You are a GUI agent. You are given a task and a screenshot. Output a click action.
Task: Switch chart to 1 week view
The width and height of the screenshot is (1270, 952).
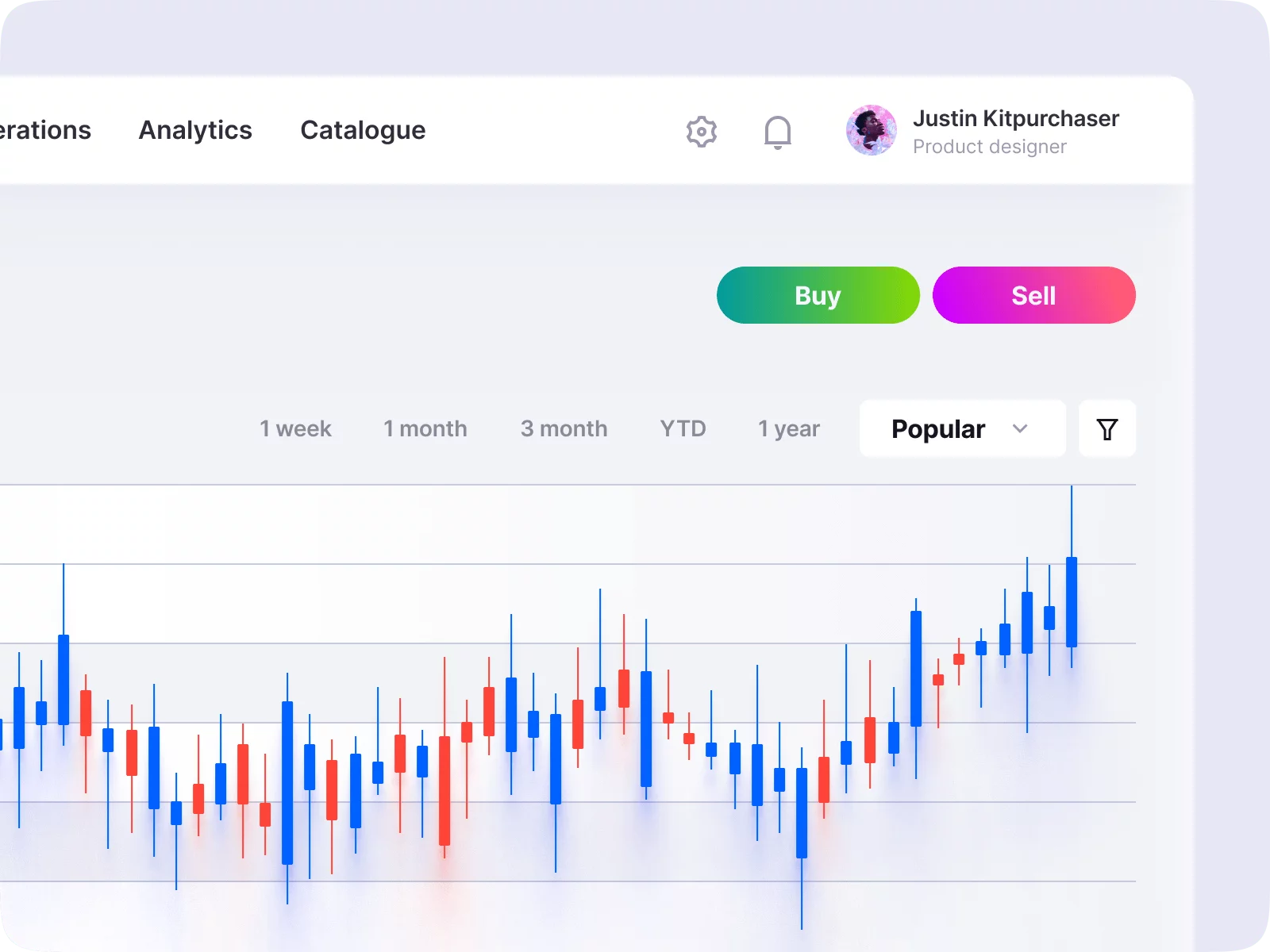click(295, 428)
